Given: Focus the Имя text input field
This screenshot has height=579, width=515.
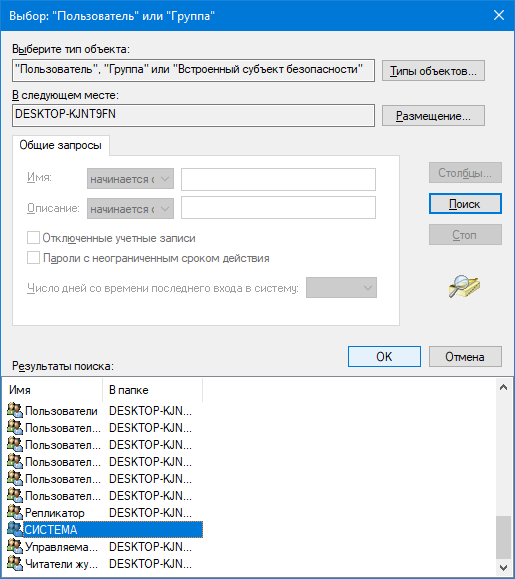Looking at the screenshot, I should [x=278, y=179].
